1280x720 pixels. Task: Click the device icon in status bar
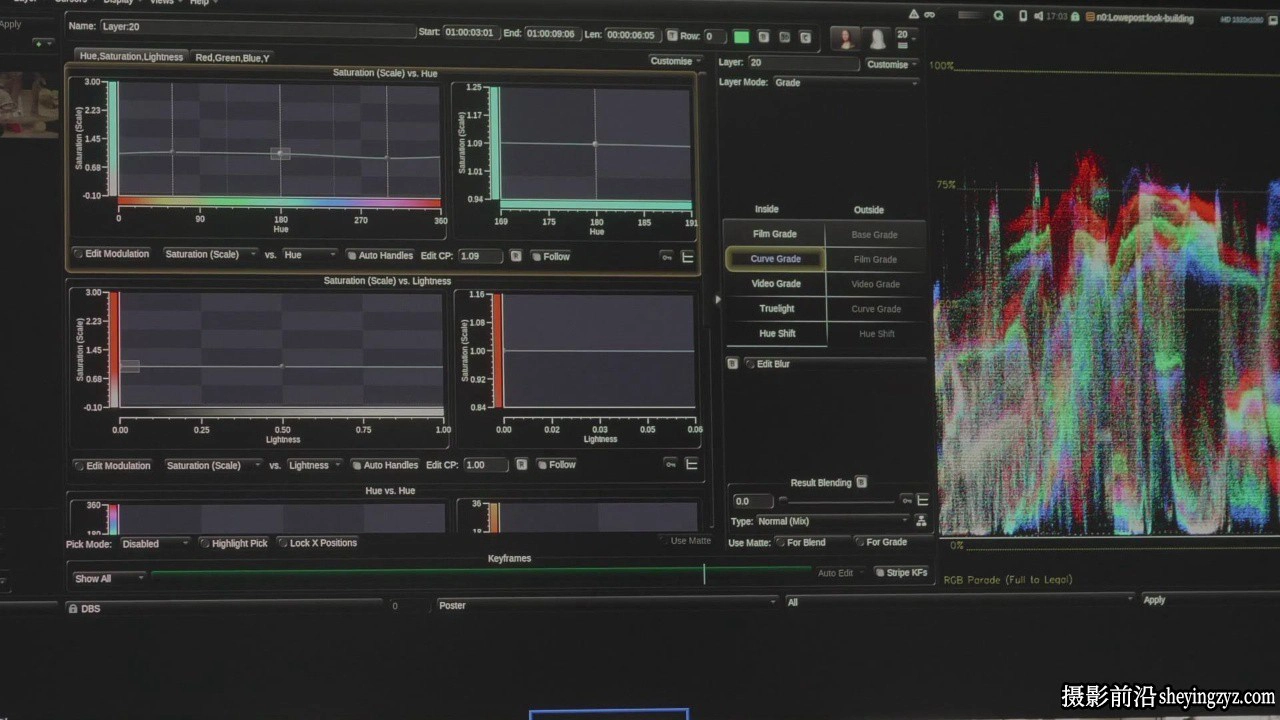[1023, 16]
